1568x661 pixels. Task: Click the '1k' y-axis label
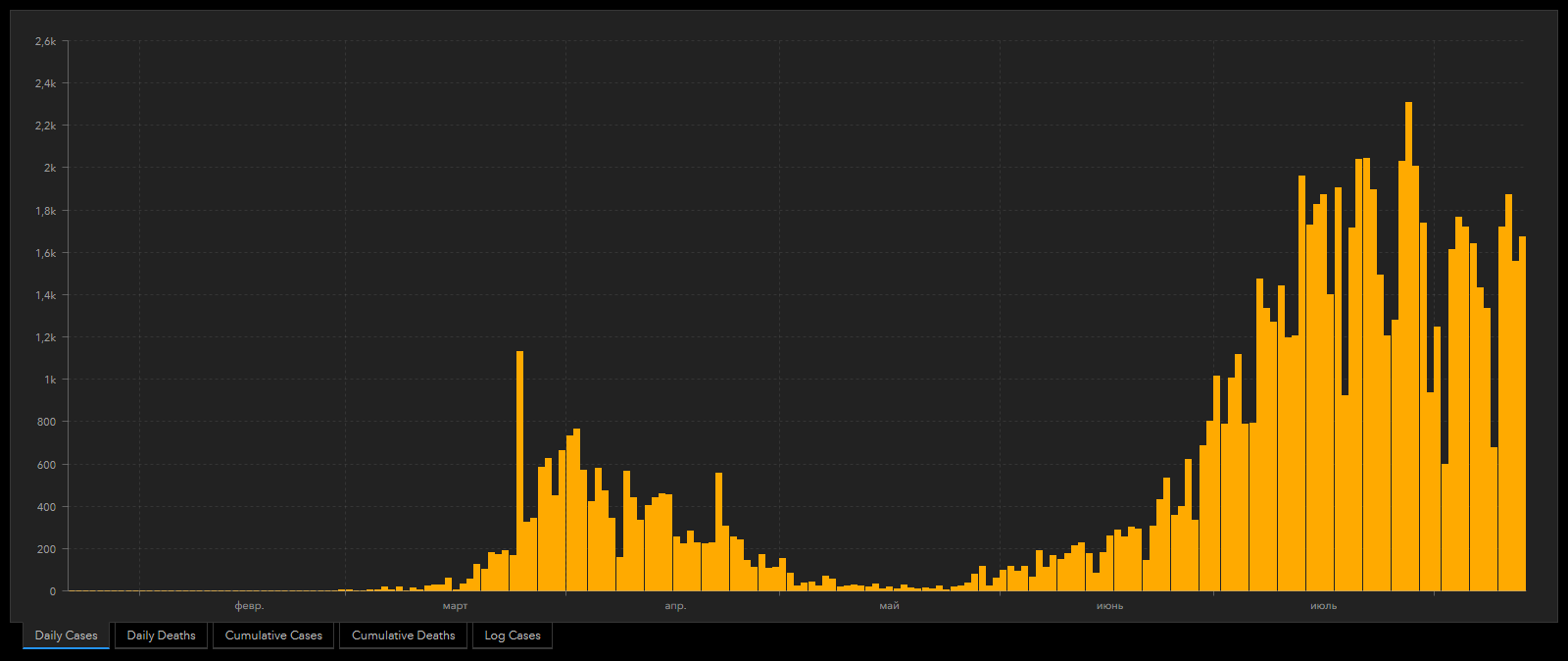(50, 380)
